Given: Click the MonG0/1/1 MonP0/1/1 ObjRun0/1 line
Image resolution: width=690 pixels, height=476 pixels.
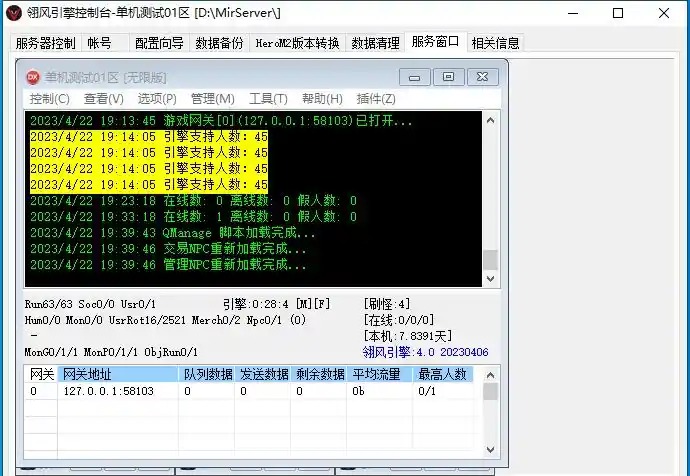Looking at the screenshot, I should click(x=111, y=352).
